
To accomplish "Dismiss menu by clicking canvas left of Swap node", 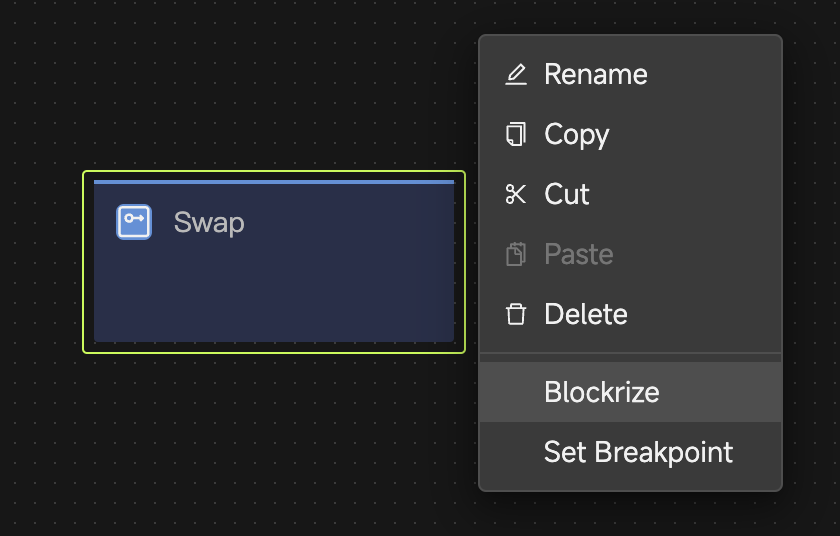I will pyautogui.click(x=40, y=262).
